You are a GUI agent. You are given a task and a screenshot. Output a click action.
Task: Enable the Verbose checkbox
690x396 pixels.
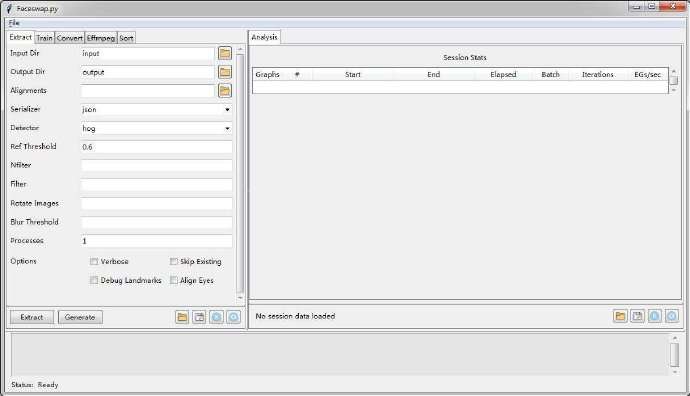tap(94, 261)
